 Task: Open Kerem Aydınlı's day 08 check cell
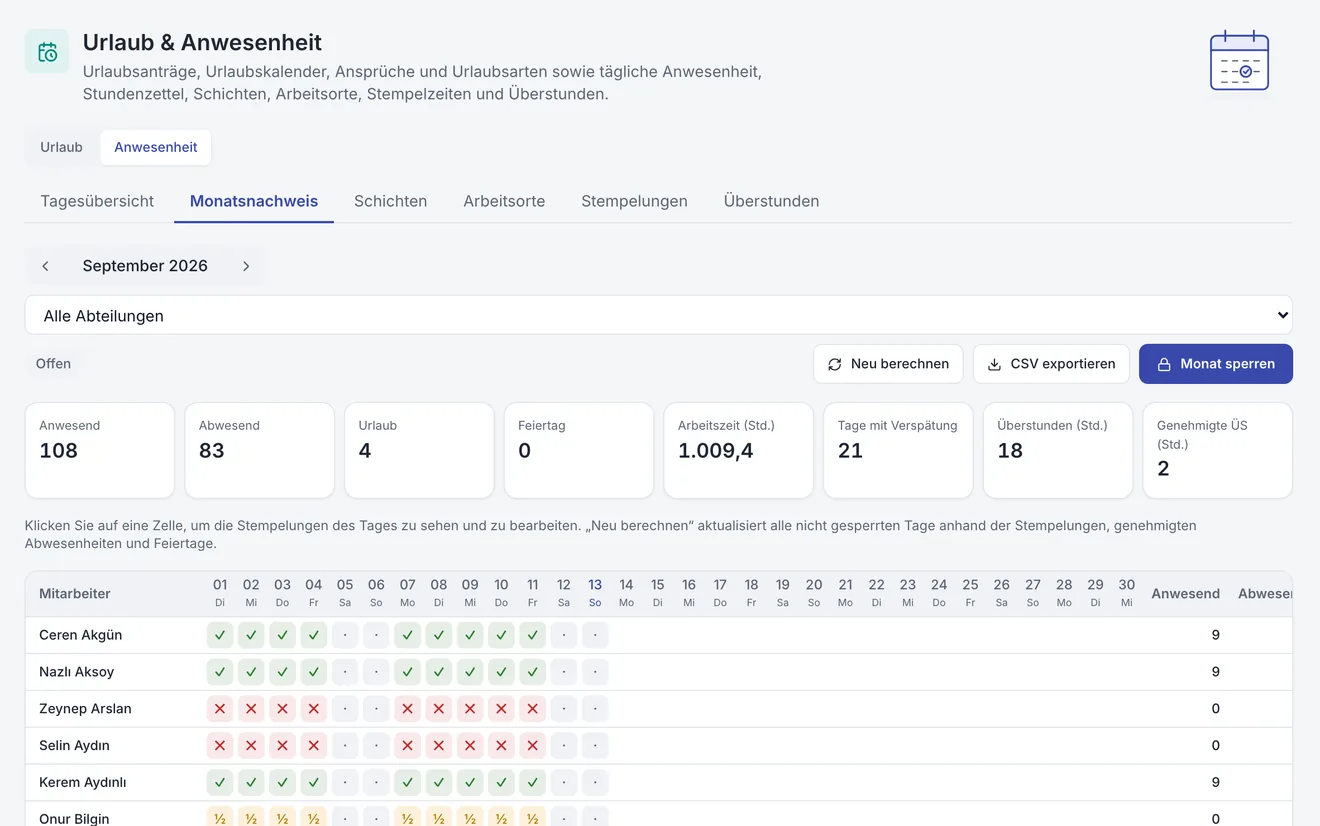click(x=439, y=782)
